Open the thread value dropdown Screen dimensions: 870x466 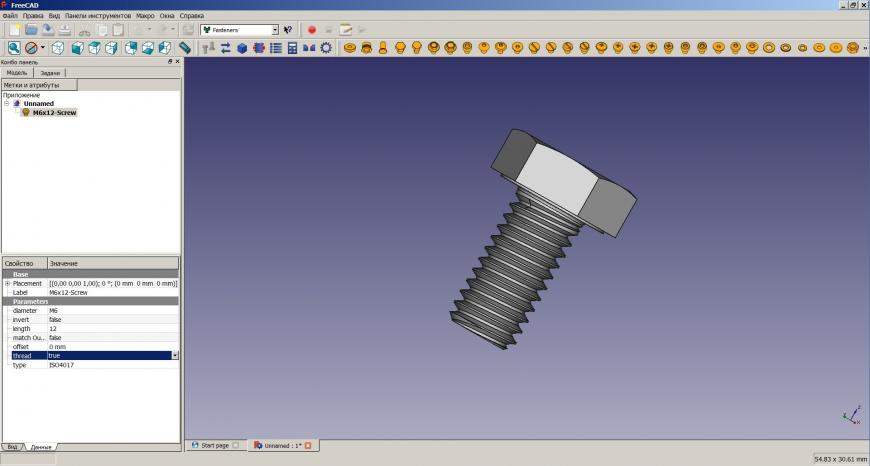point(175,355)
